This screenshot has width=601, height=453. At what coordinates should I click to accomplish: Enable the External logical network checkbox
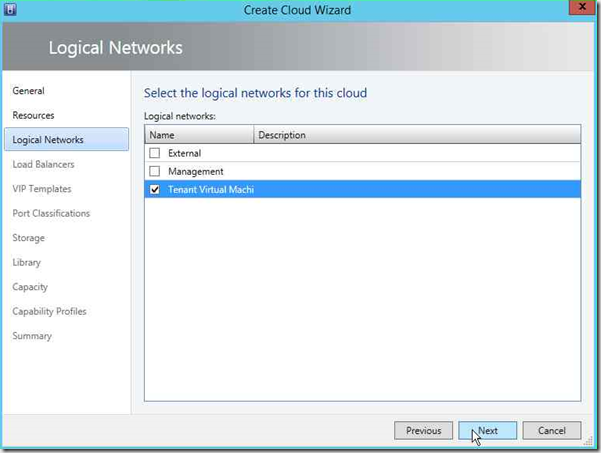[x=154, y=154]
